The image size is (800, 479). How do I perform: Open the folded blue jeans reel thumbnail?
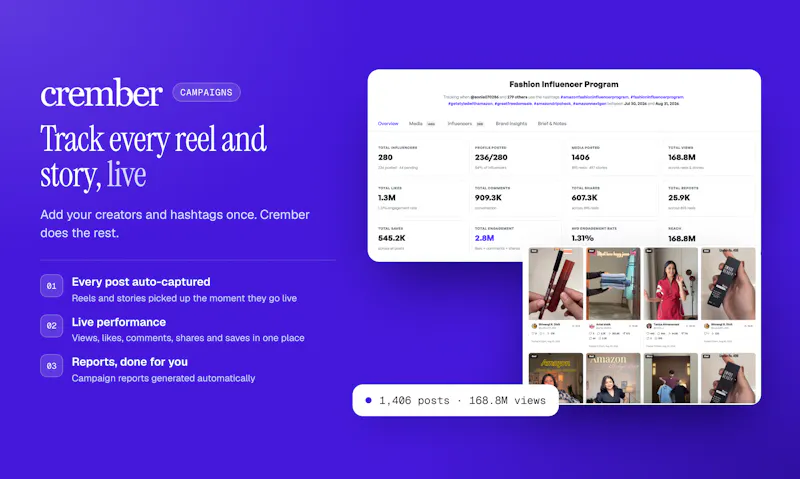(x=613, y=284)
